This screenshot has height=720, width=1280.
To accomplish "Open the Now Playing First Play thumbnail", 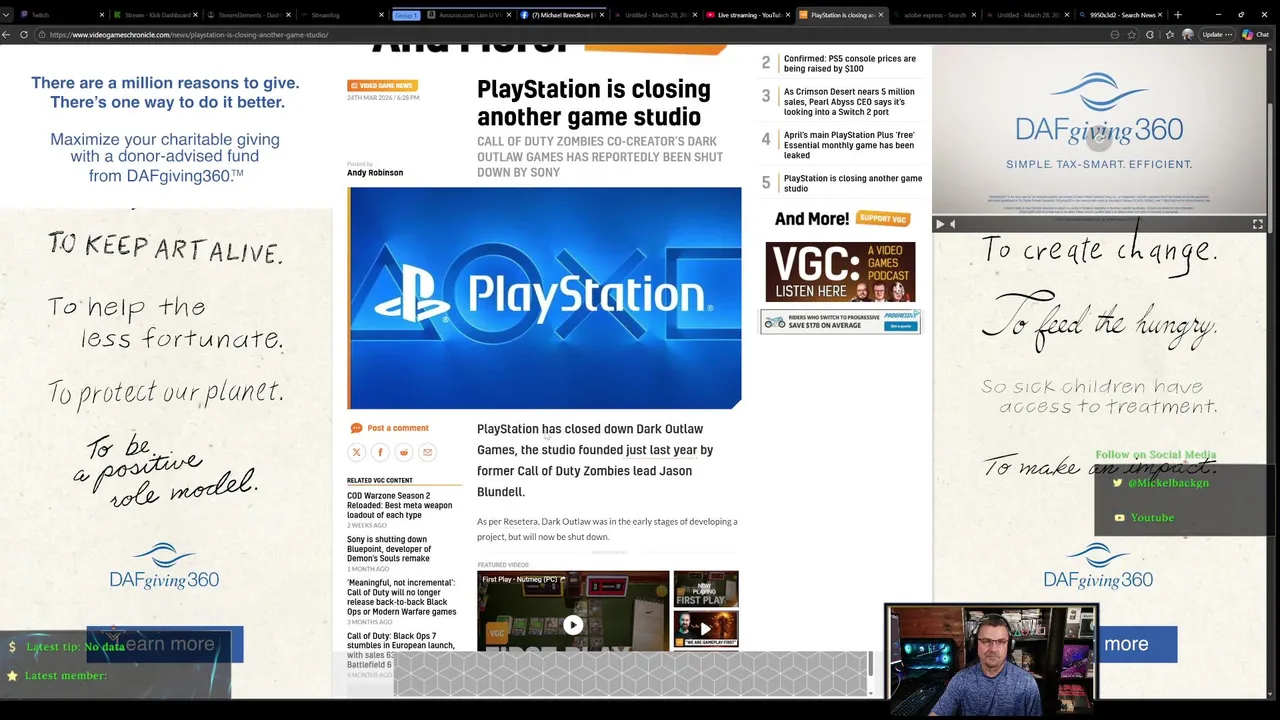I will [705, 589].
